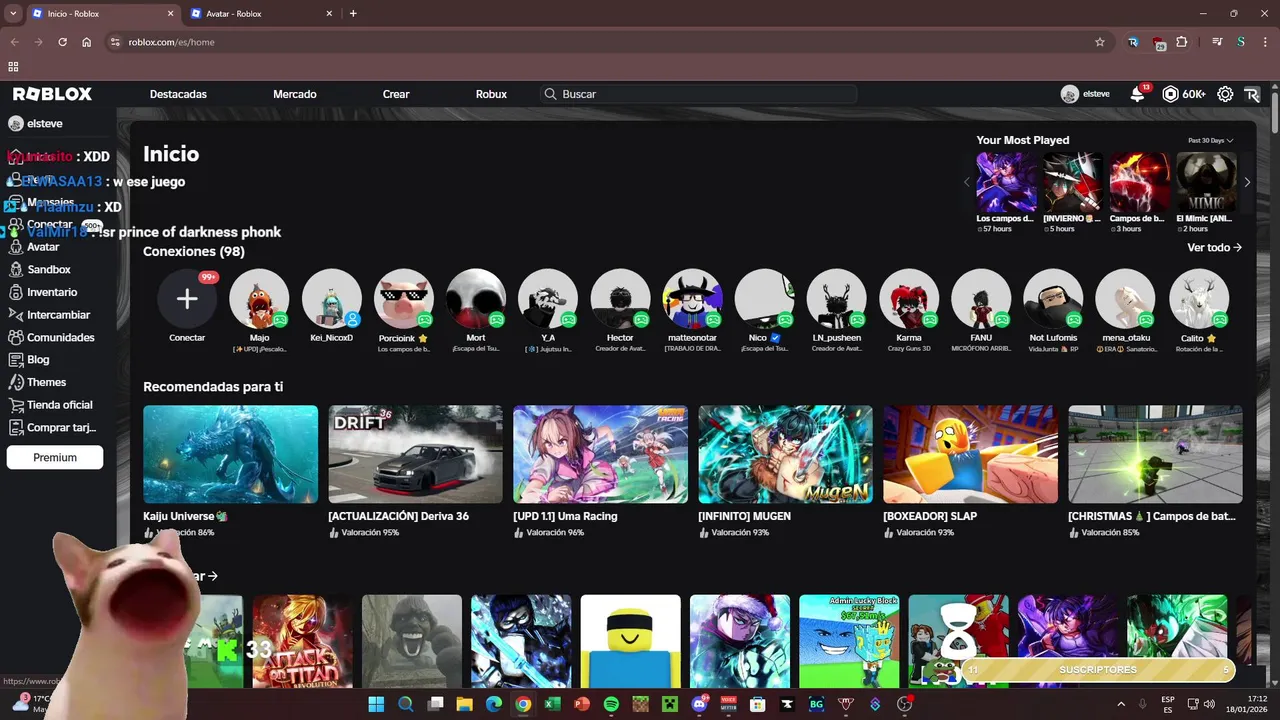Open the red extension with badge 29
Screen dimensions: 1280x720
1159,42
